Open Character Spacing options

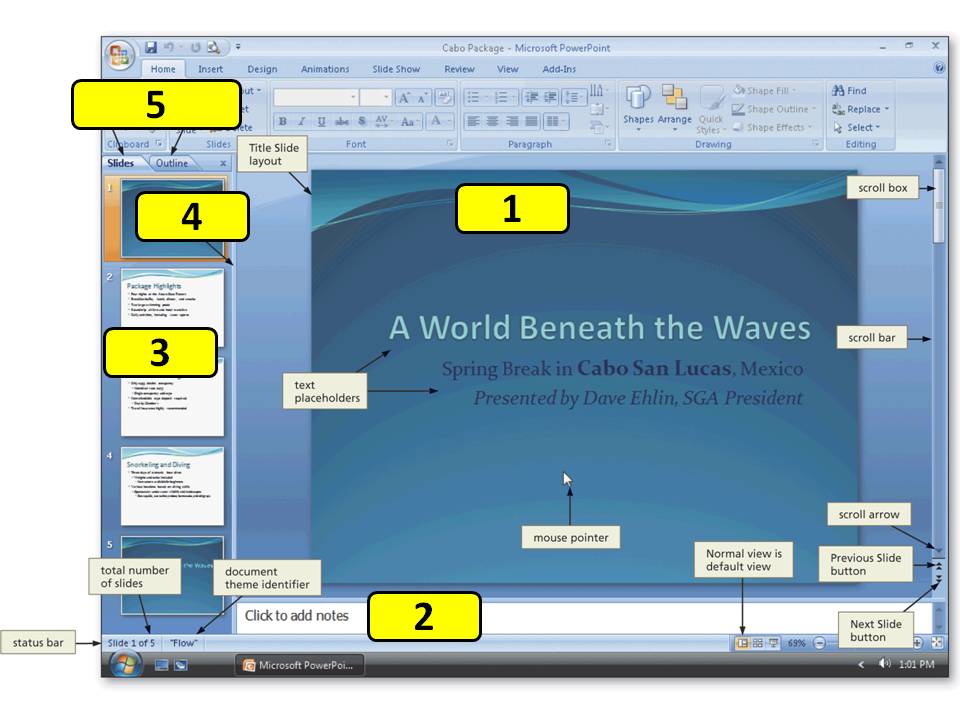tap(383, 121)
